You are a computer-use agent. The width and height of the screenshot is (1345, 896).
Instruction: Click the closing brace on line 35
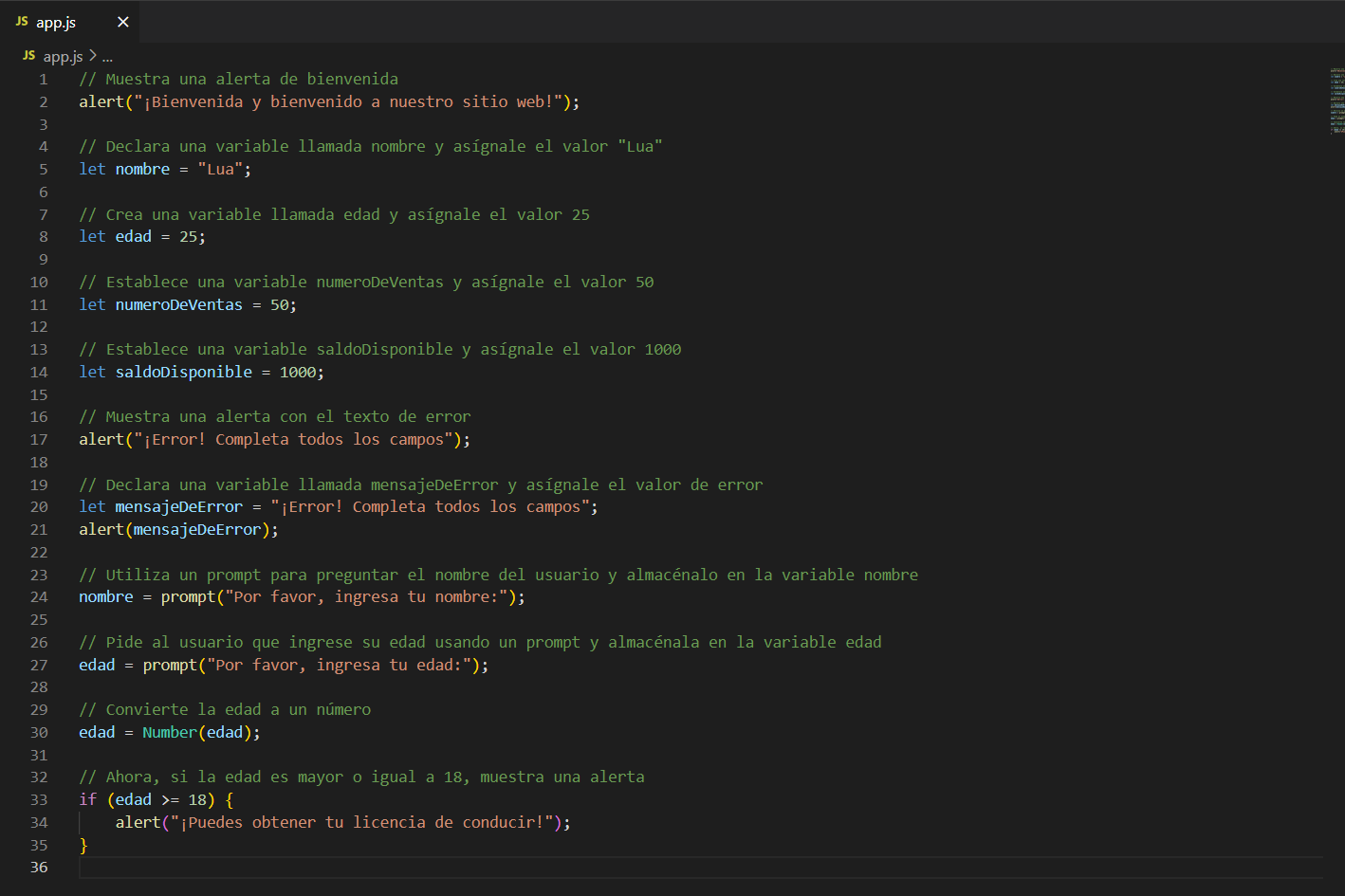tap(83, 845)
